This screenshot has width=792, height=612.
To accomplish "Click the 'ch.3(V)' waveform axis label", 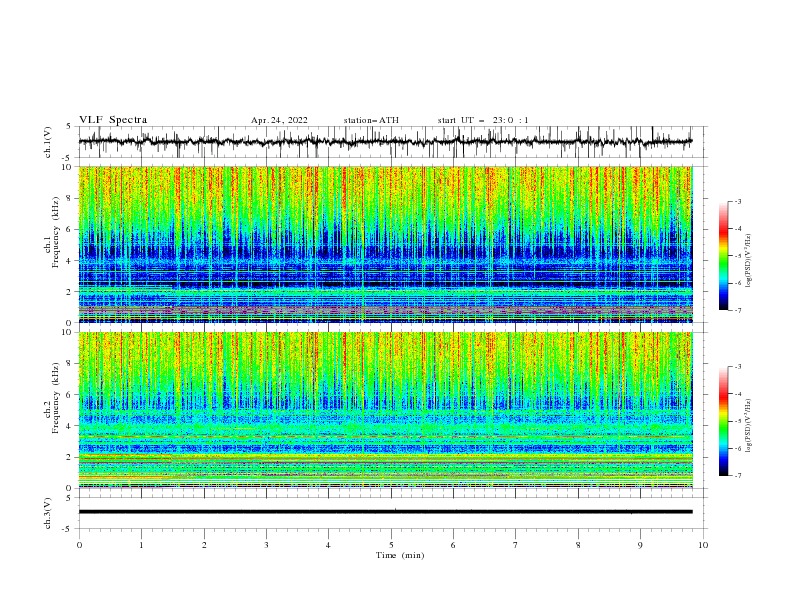I will pyautogui.click(x=48, y=513).
